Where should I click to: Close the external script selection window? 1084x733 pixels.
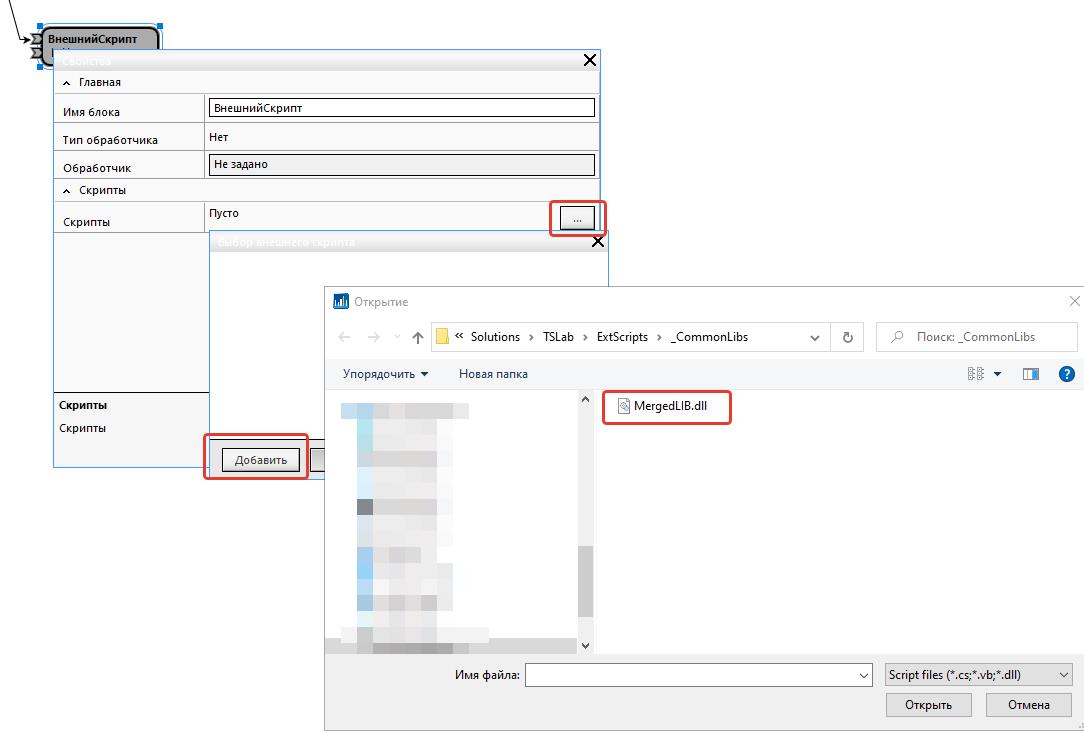(598, 241)
